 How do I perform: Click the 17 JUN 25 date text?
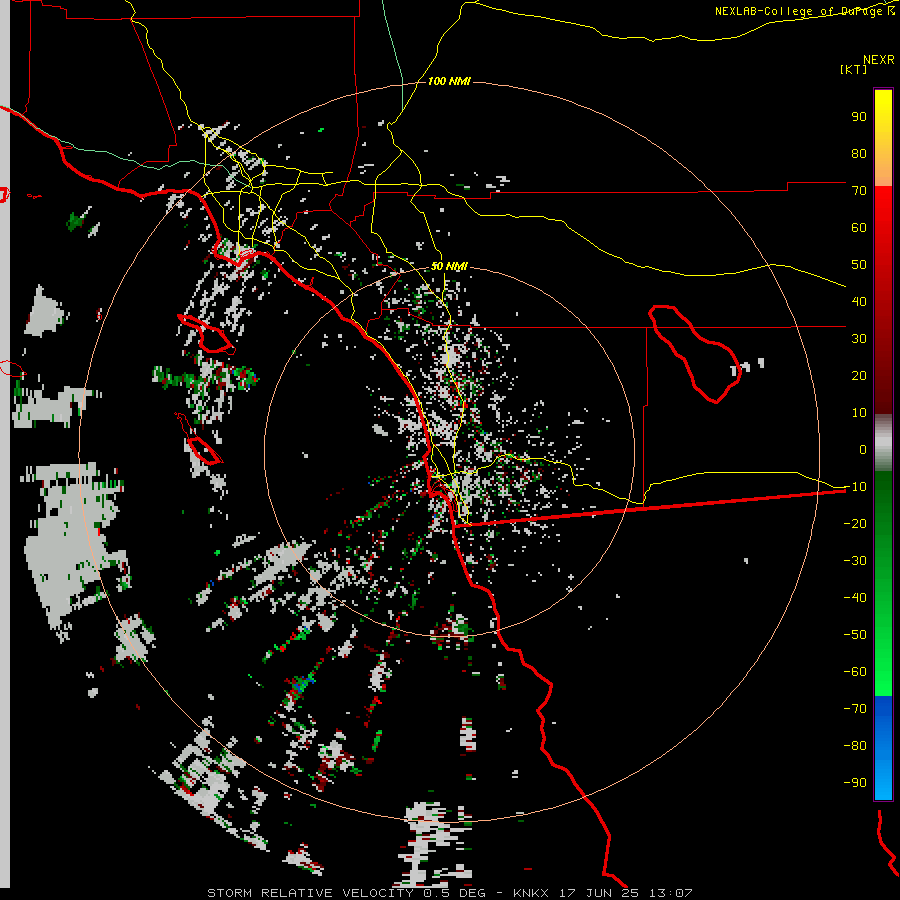pyautogui.click(x=599, y=893)
